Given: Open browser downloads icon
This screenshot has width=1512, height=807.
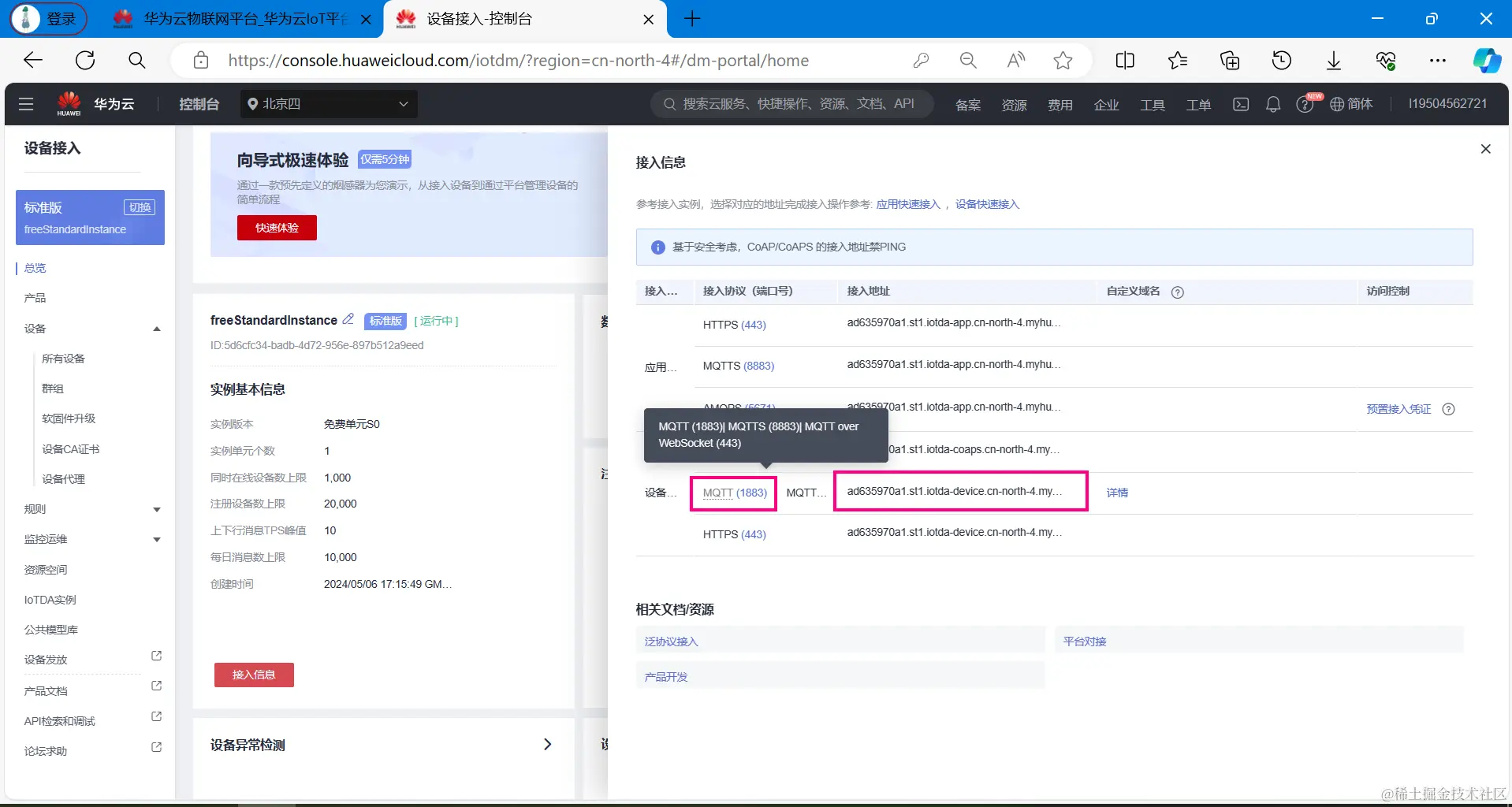Looking at the screenshot, I should (x=1334, y=61).
